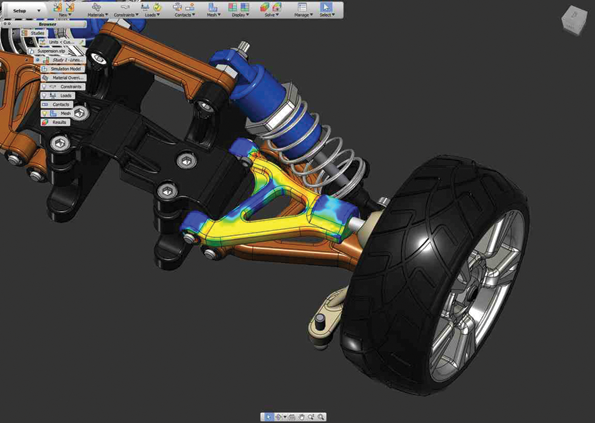The width and height of the screenshot is (595, 423).
Task: Click the ViewCube in the corner
Action: pos(575,20)
